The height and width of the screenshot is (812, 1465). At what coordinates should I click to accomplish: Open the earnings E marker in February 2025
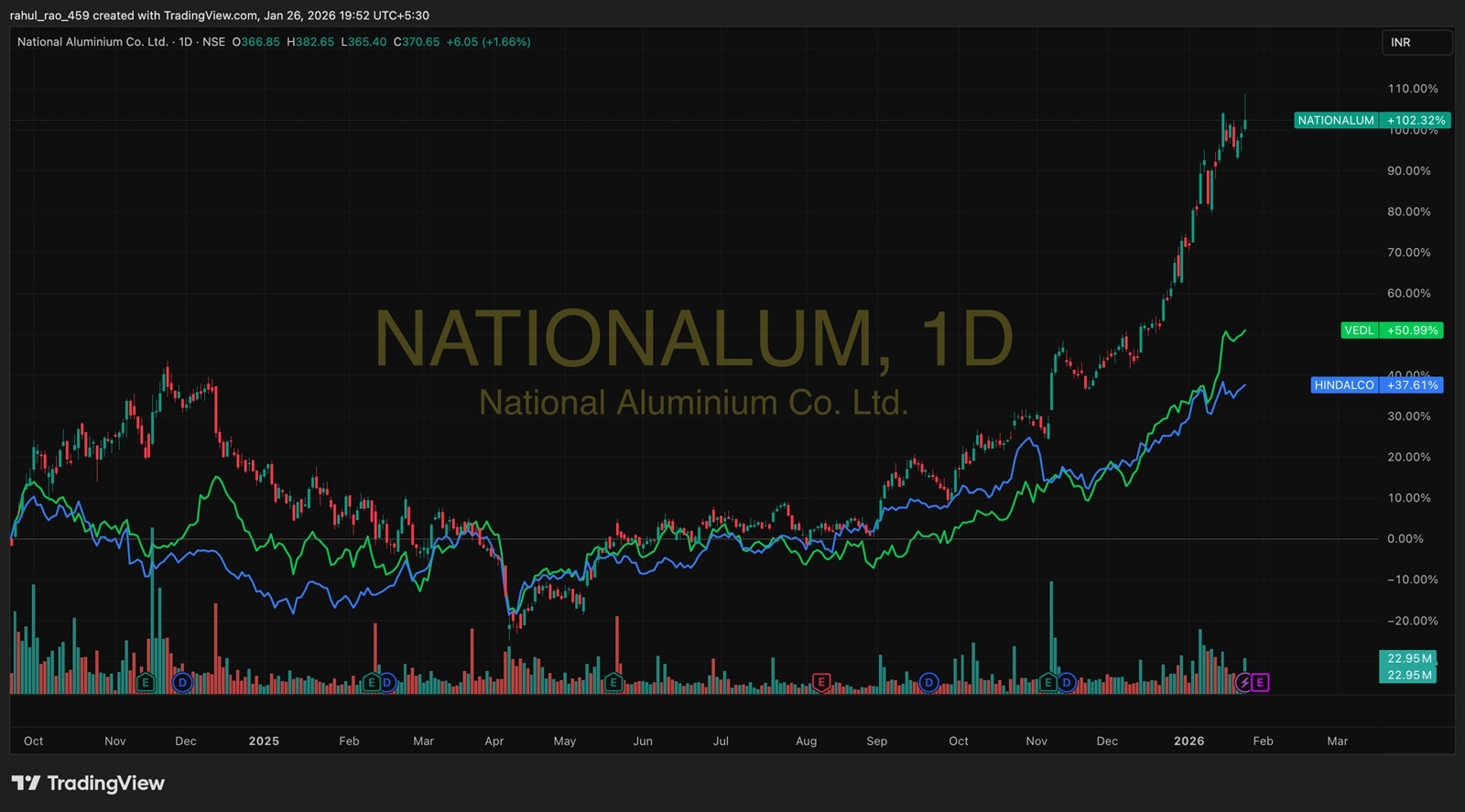(x=371, y=682)
